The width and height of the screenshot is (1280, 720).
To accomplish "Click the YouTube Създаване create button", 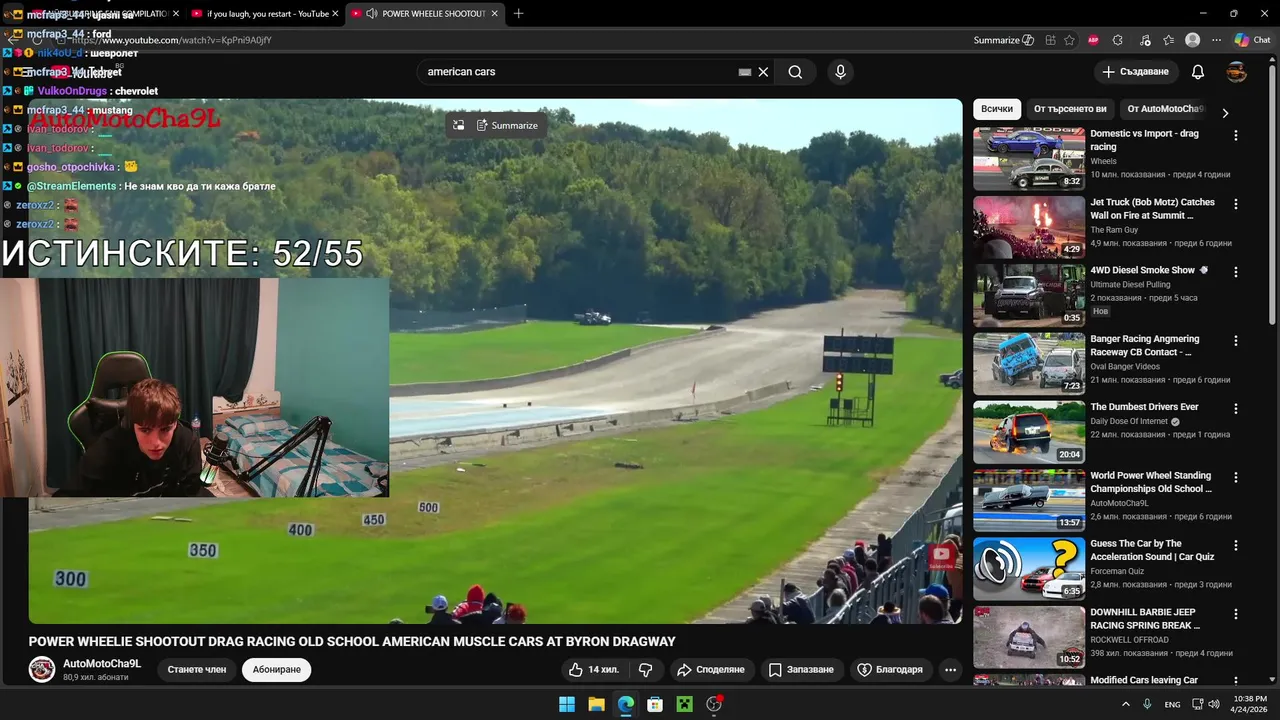I will [x=1135, y=72].
